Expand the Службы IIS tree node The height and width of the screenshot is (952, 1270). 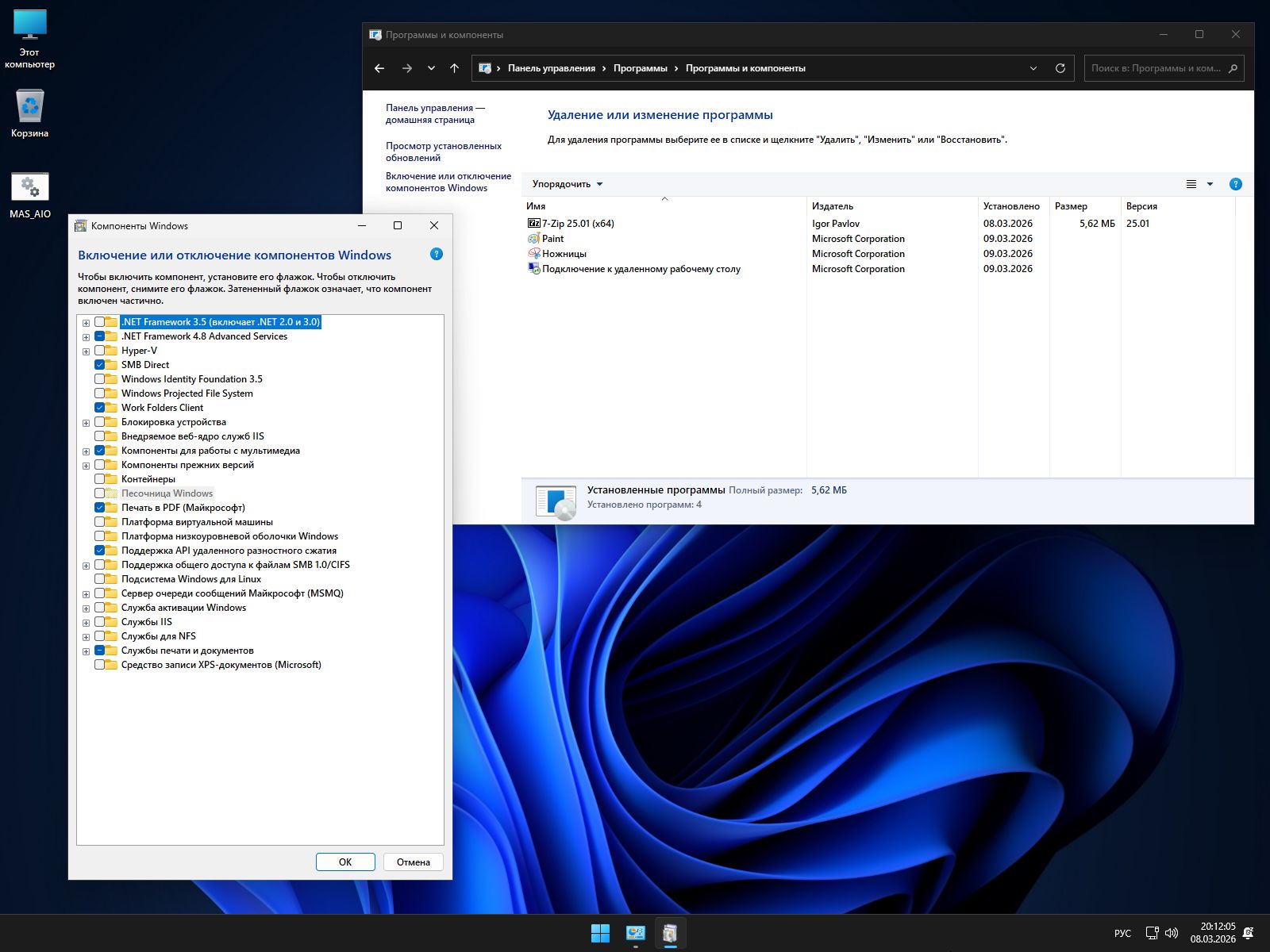click(x=86, y=623)
